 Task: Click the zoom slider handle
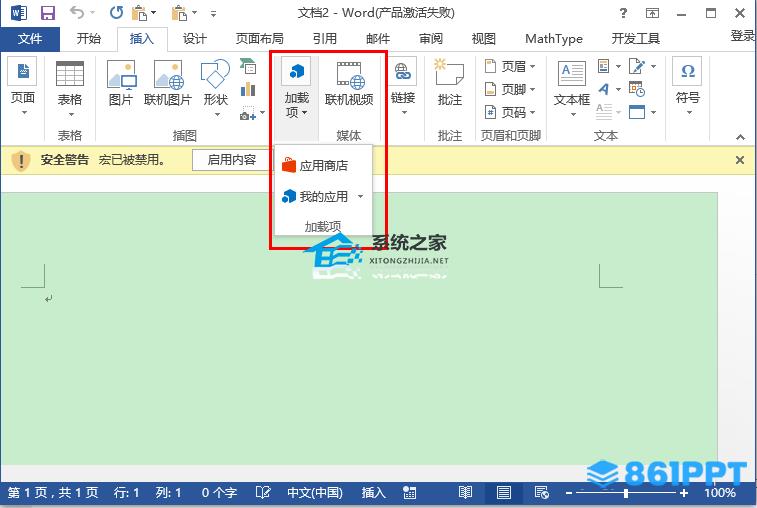[x=626, y=493]
